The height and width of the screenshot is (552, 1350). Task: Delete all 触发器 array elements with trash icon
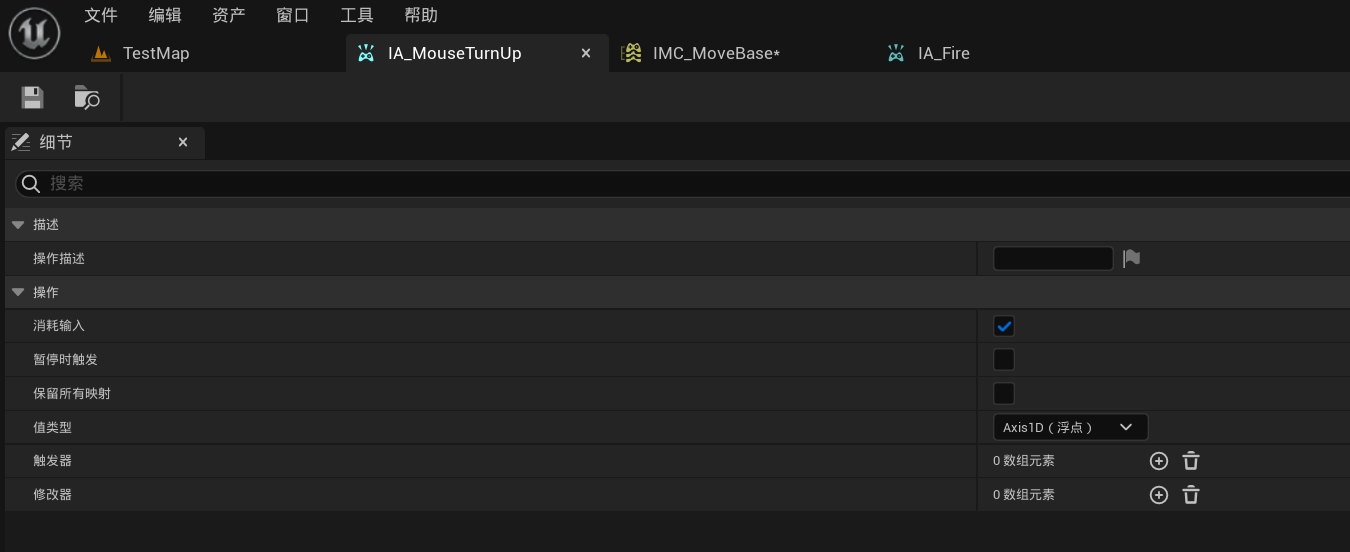pyautogui.click(x=1191, y=461)
